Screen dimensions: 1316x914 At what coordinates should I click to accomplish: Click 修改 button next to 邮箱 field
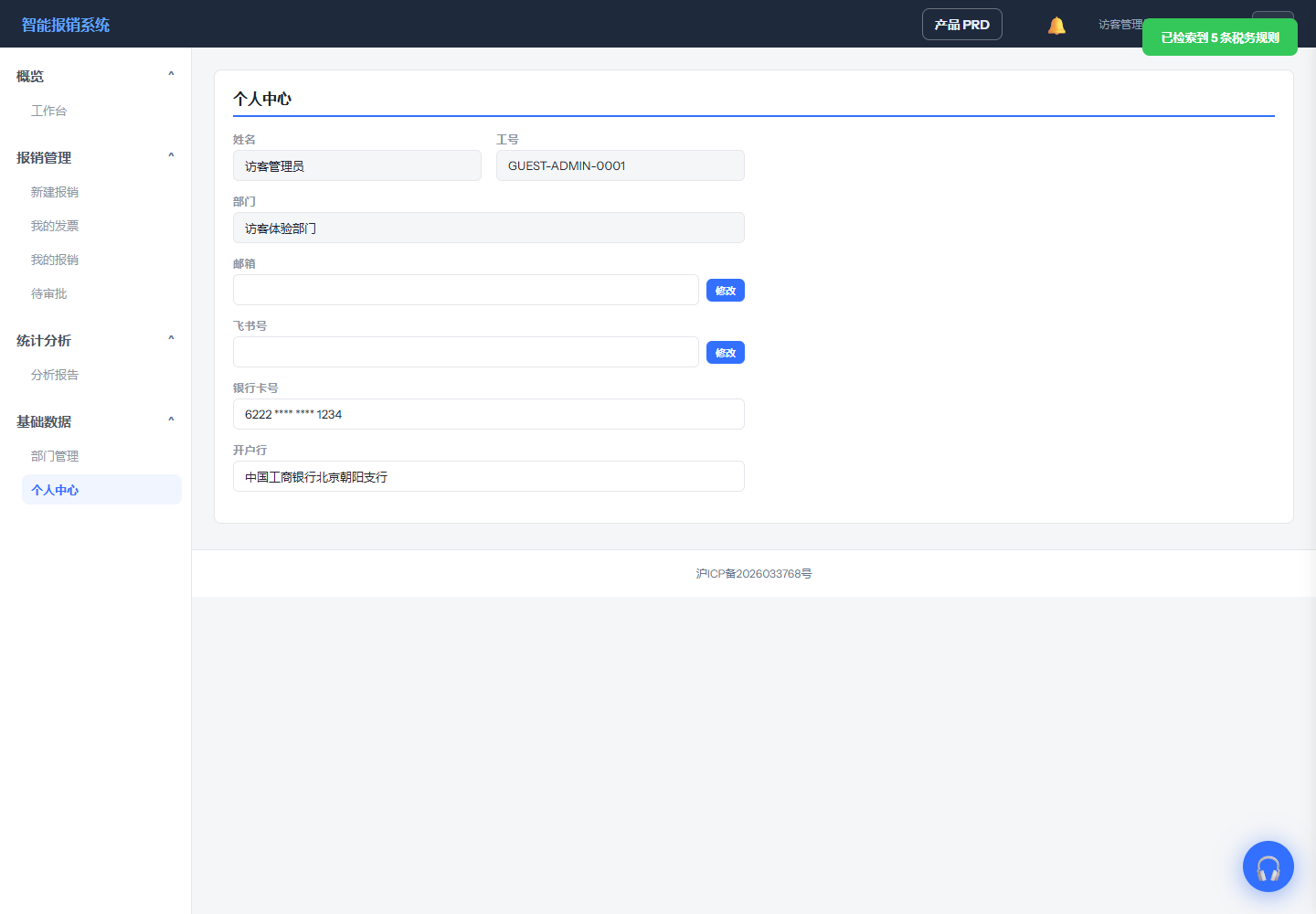point(726,291)
